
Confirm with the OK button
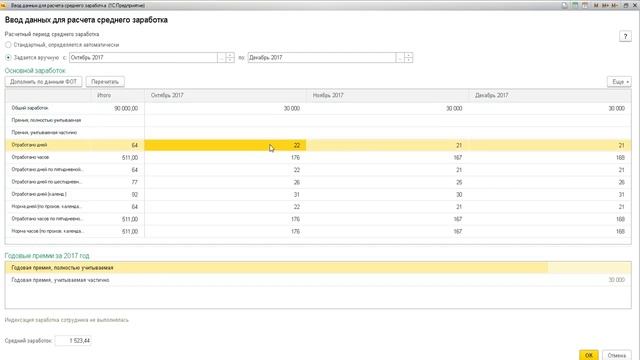(588, 355)
